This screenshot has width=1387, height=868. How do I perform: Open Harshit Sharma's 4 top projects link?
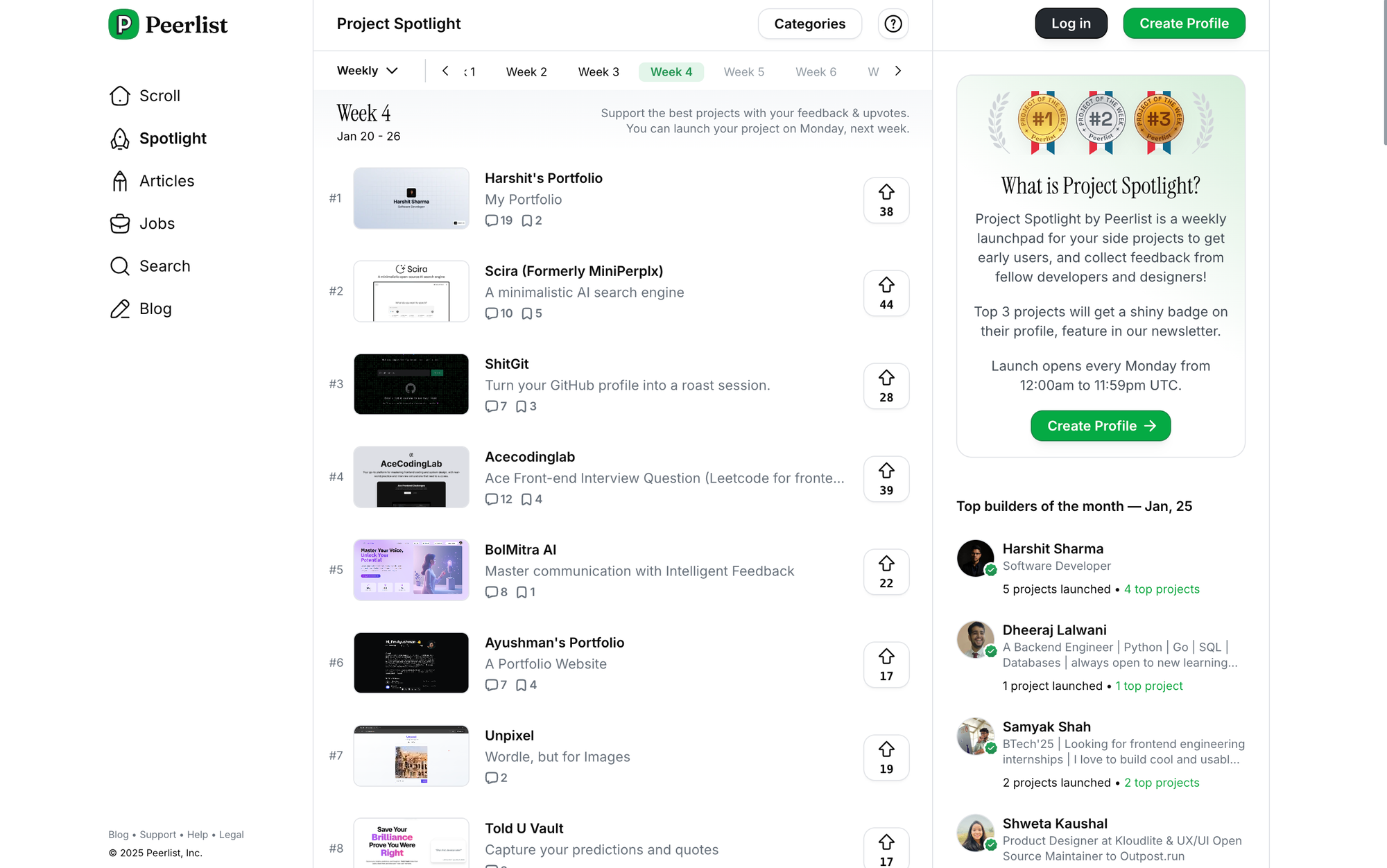pos(1162,589)
